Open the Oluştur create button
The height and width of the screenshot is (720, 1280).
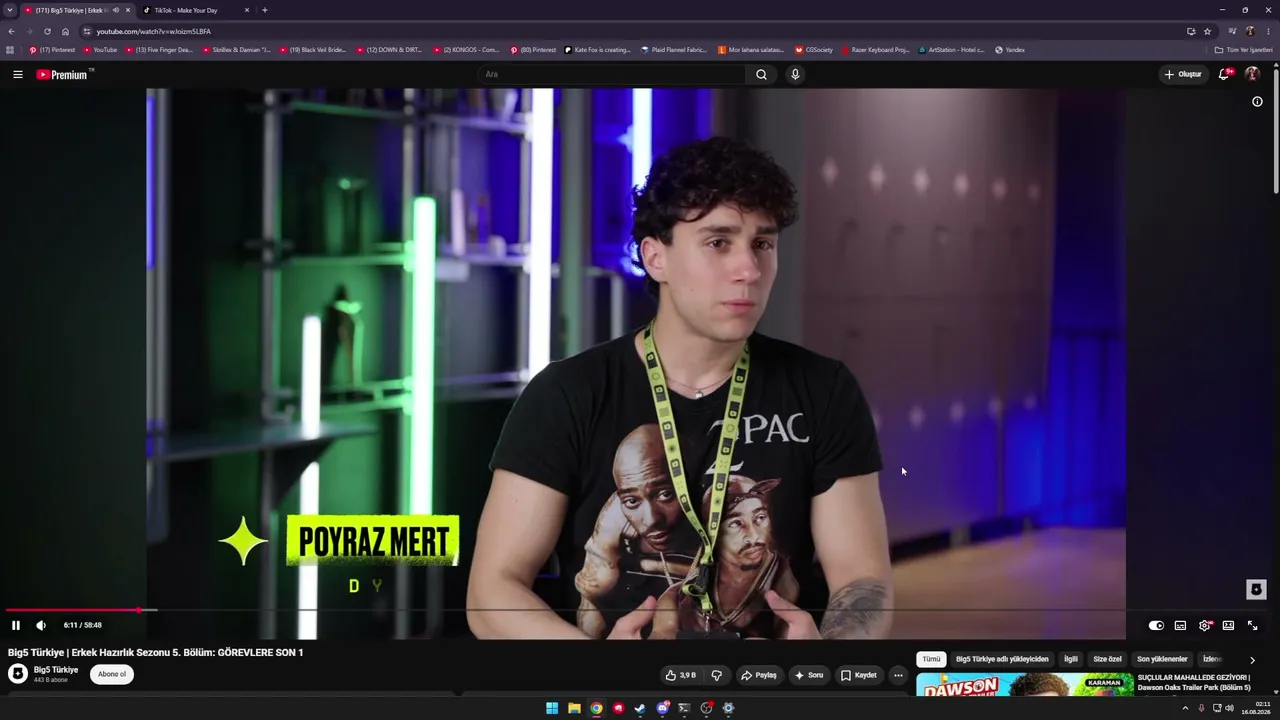1183,74
